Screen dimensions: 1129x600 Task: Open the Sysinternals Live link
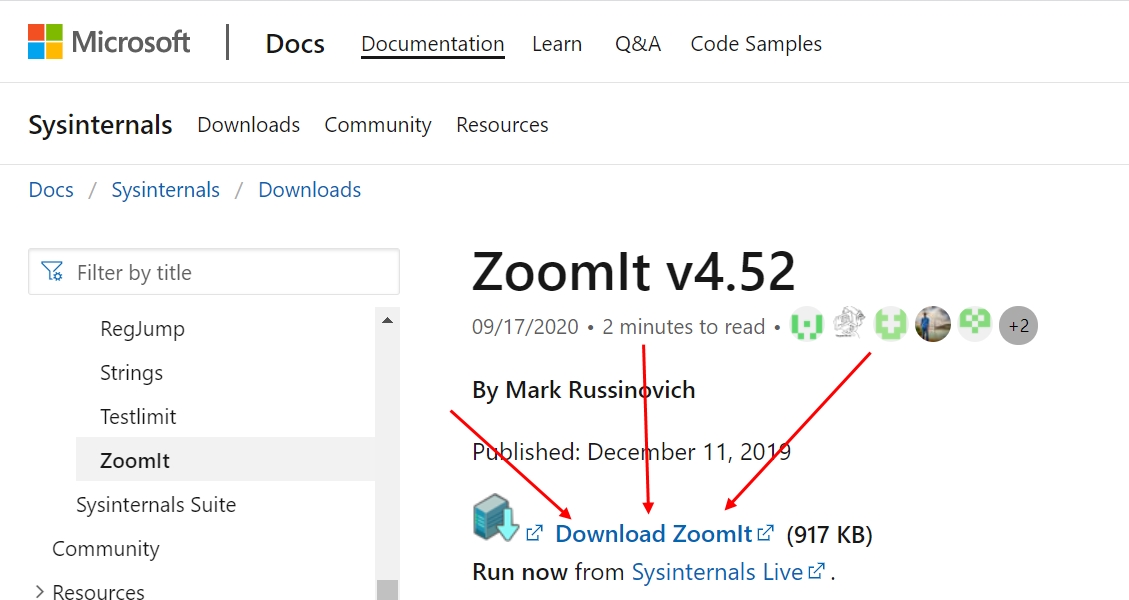717,572
